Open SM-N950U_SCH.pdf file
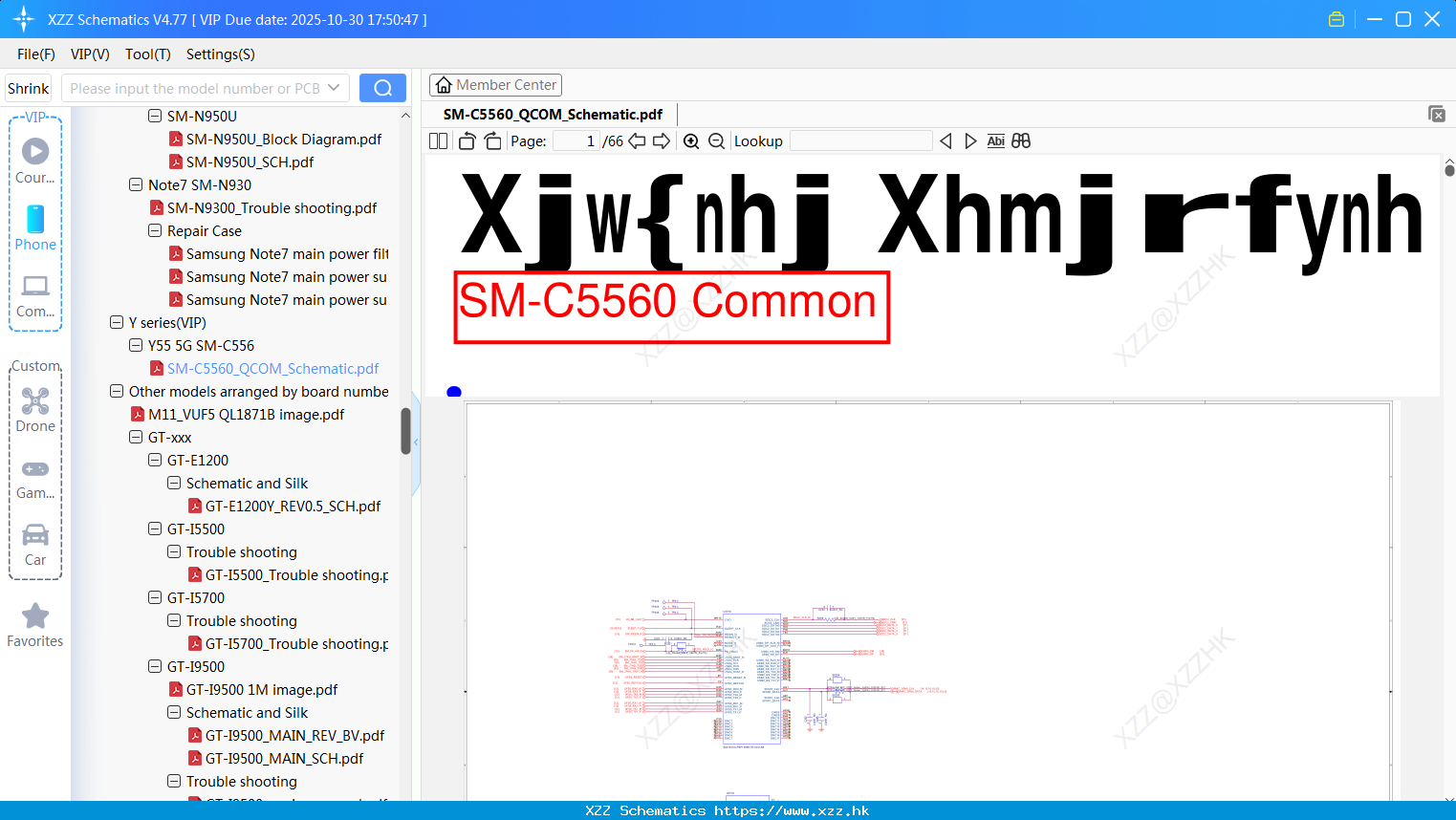The image size is (1456, 820). pos(250,162)
